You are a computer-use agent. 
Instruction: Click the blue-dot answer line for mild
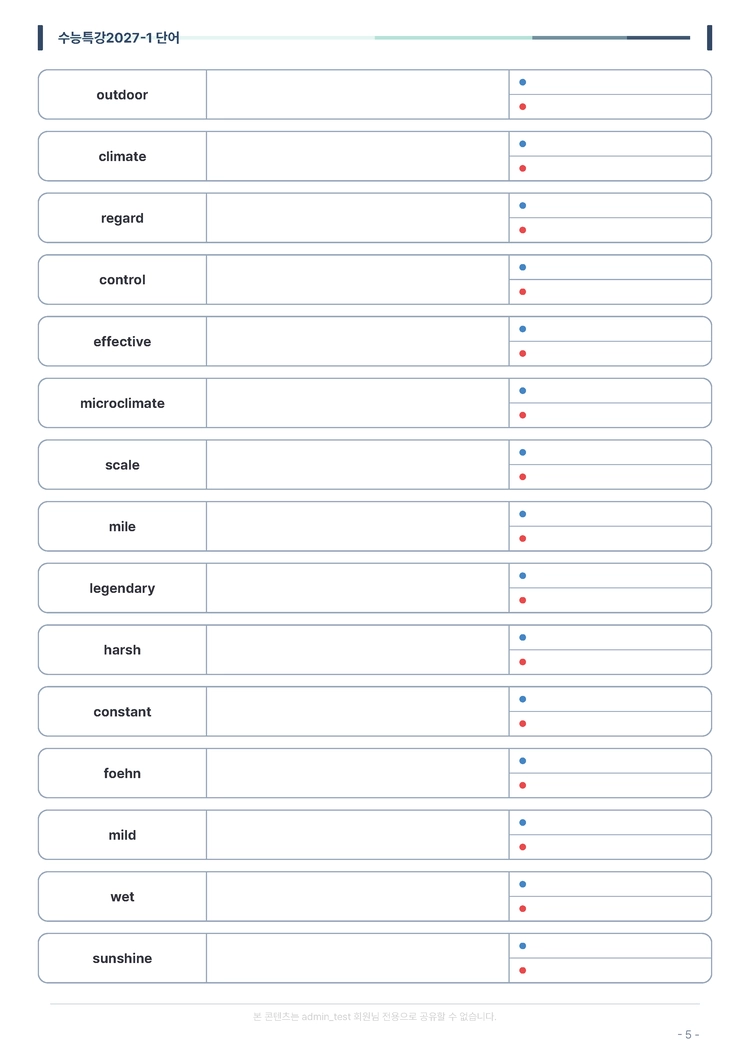(610, 823)
